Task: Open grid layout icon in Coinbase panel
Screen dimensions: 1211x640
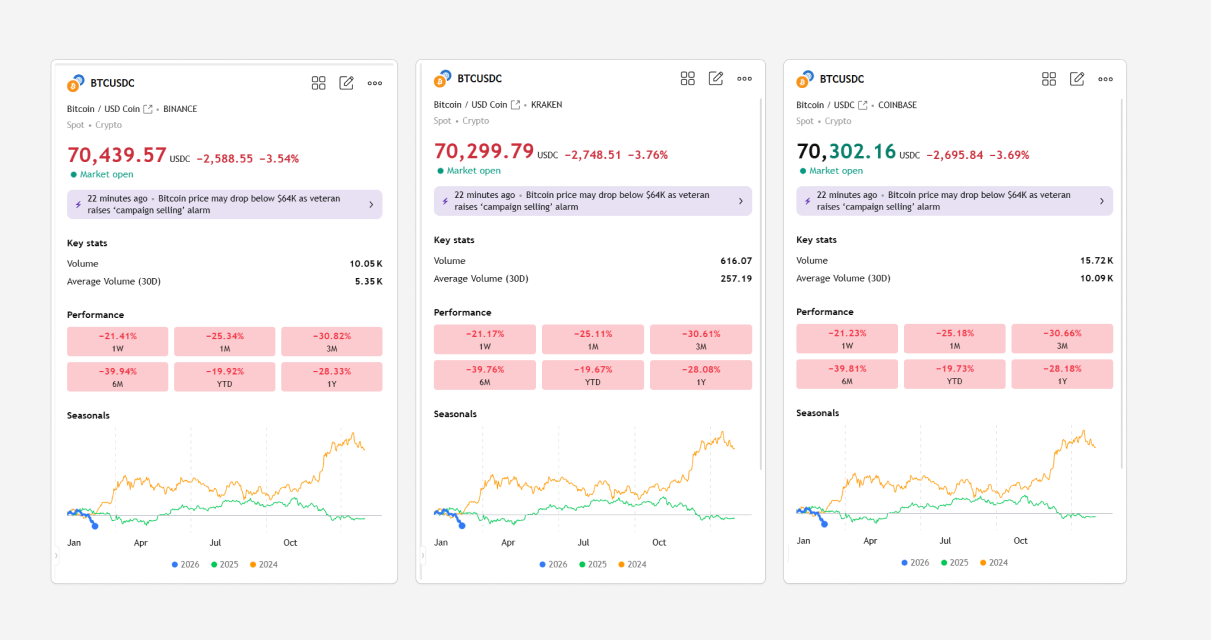Action: (1049, 78)
